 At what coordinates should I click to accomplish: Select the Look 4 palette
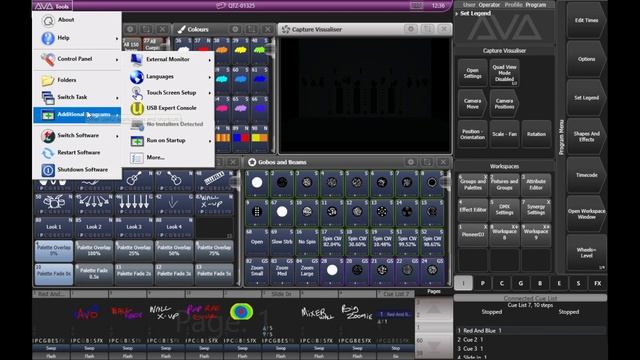pyautogui.click(x=174, y=228)
